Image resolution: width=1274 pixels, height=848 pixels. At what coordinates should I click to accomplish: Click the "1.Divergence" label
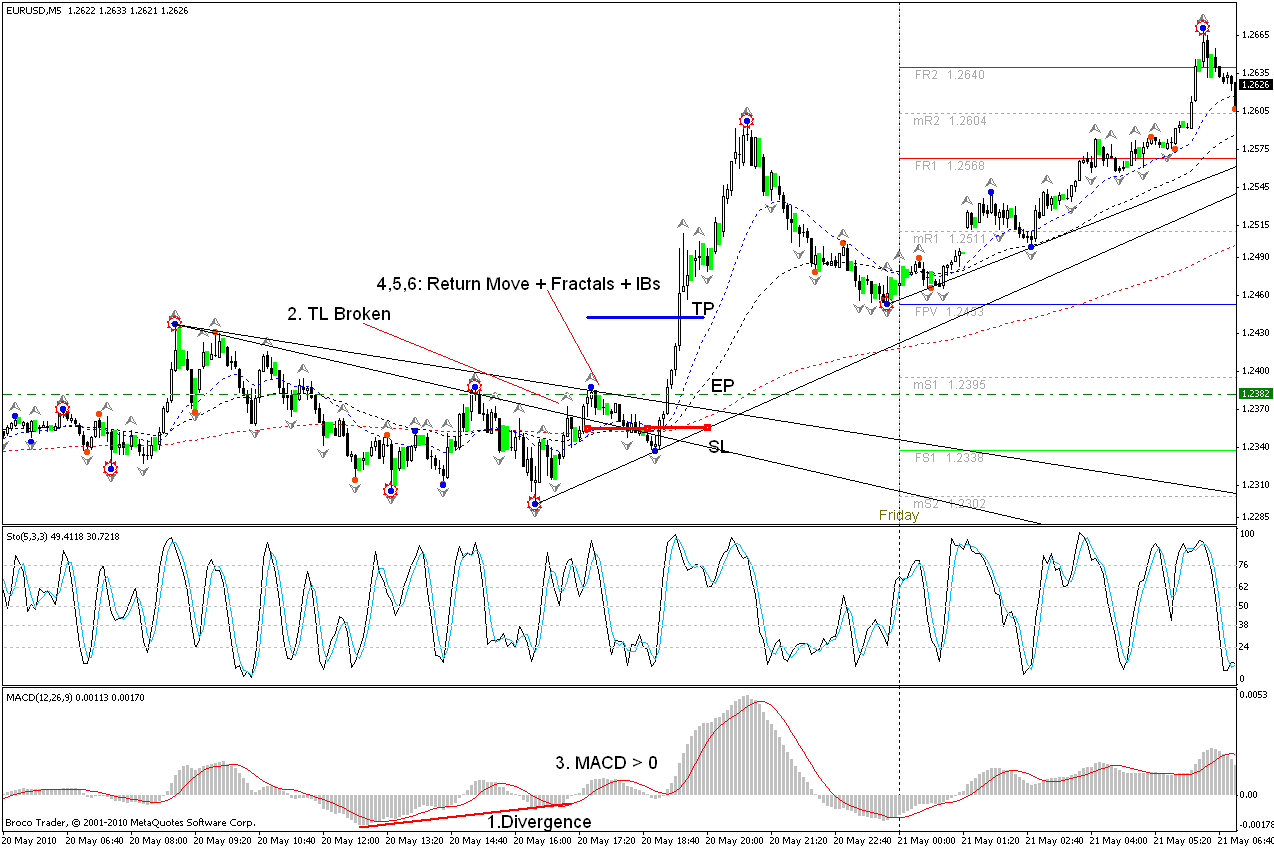[538, 822]
